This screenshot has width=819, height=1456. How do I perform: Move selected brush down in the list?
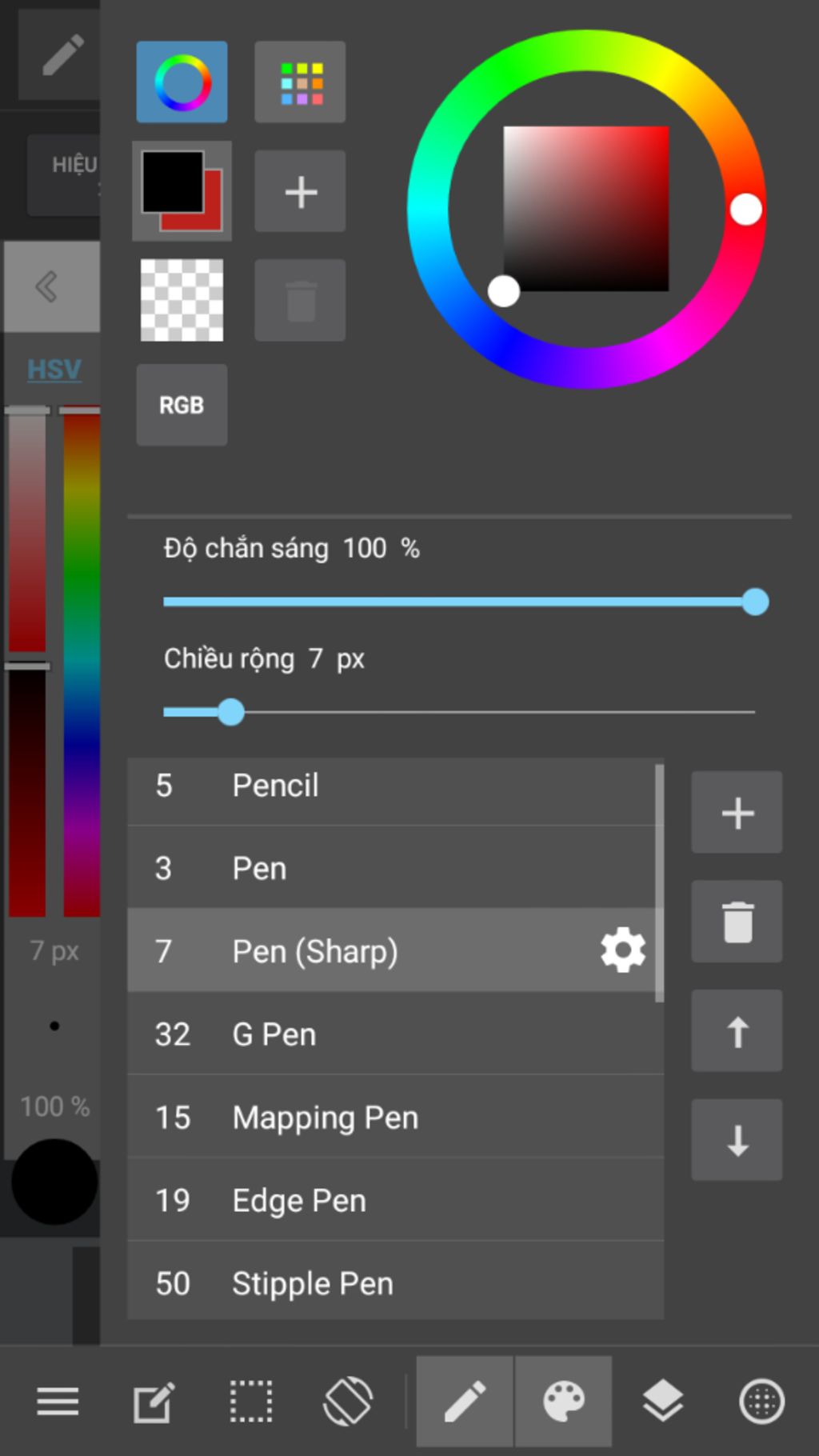pos(737,1140)
